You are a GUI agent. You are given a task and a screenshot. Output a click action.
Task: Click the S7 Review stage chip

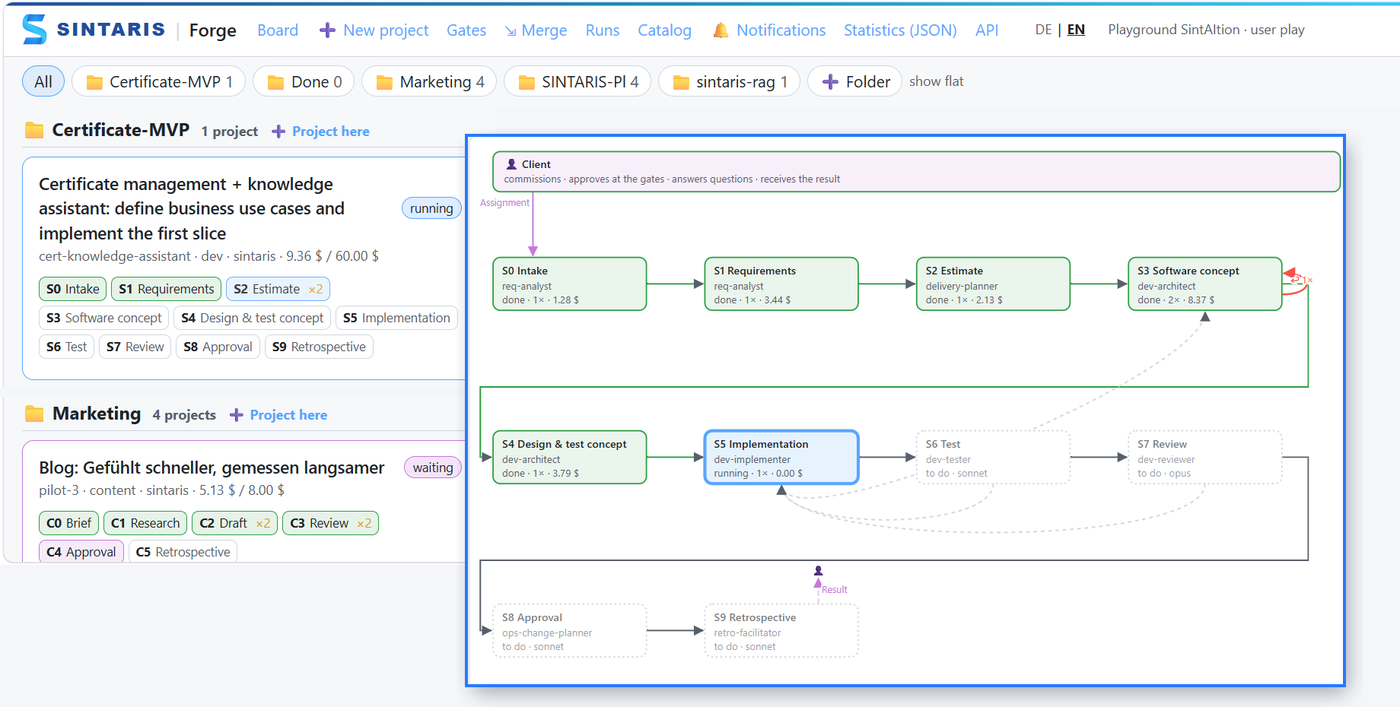click(135, 347)
